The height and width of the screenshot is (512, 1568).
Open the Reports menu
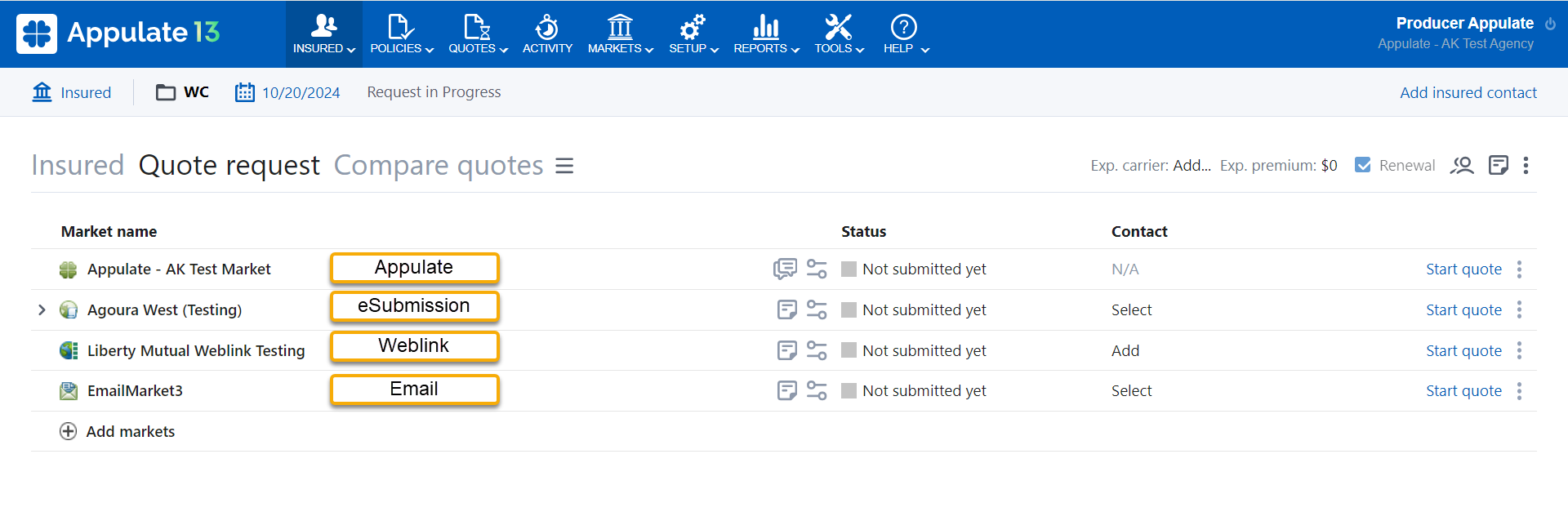[765, 34]
